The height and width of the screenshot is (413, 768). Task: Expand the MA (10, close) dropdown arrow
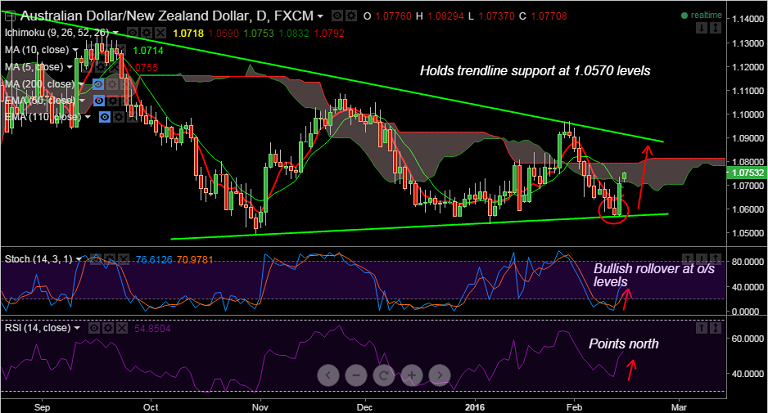[x=75, y=50]
